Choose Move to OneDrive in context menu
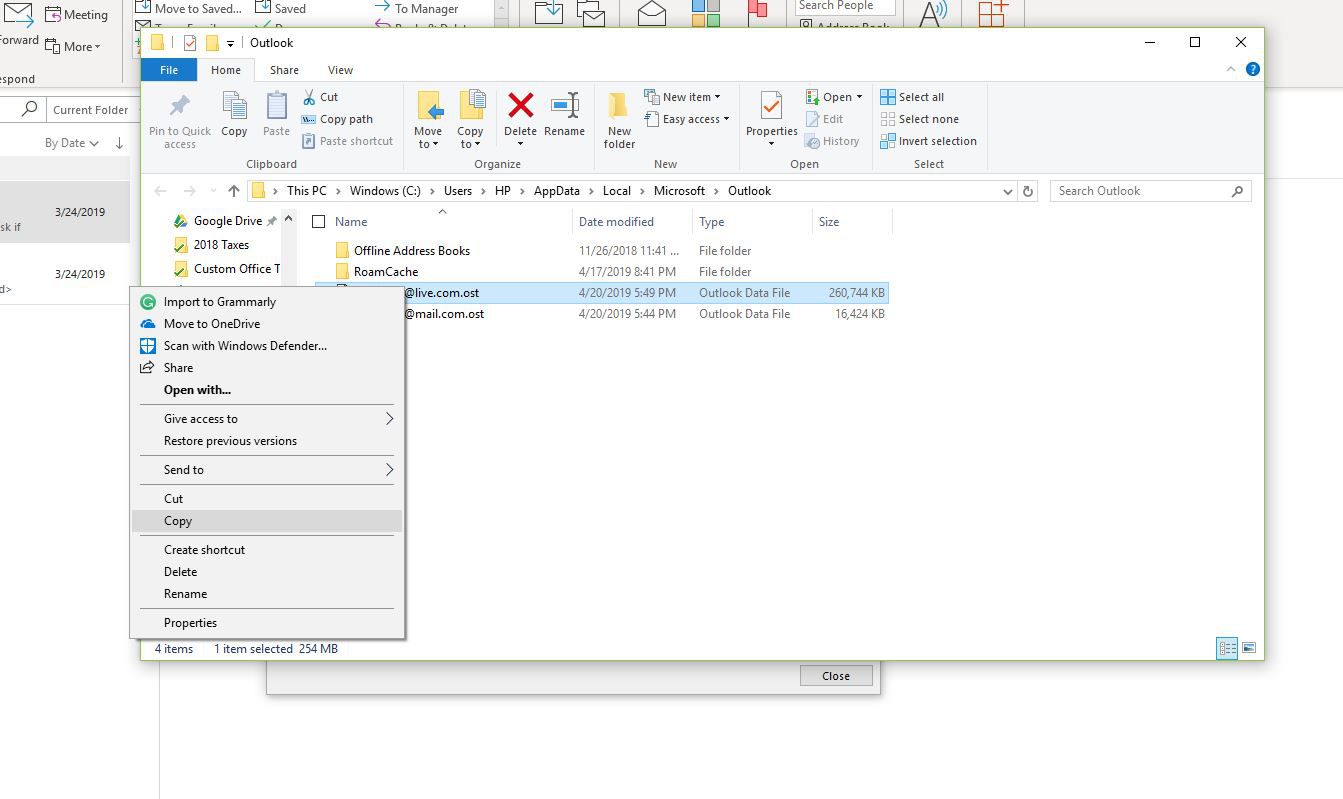This screenshot has width=1343, height=799. coord(267,324)
